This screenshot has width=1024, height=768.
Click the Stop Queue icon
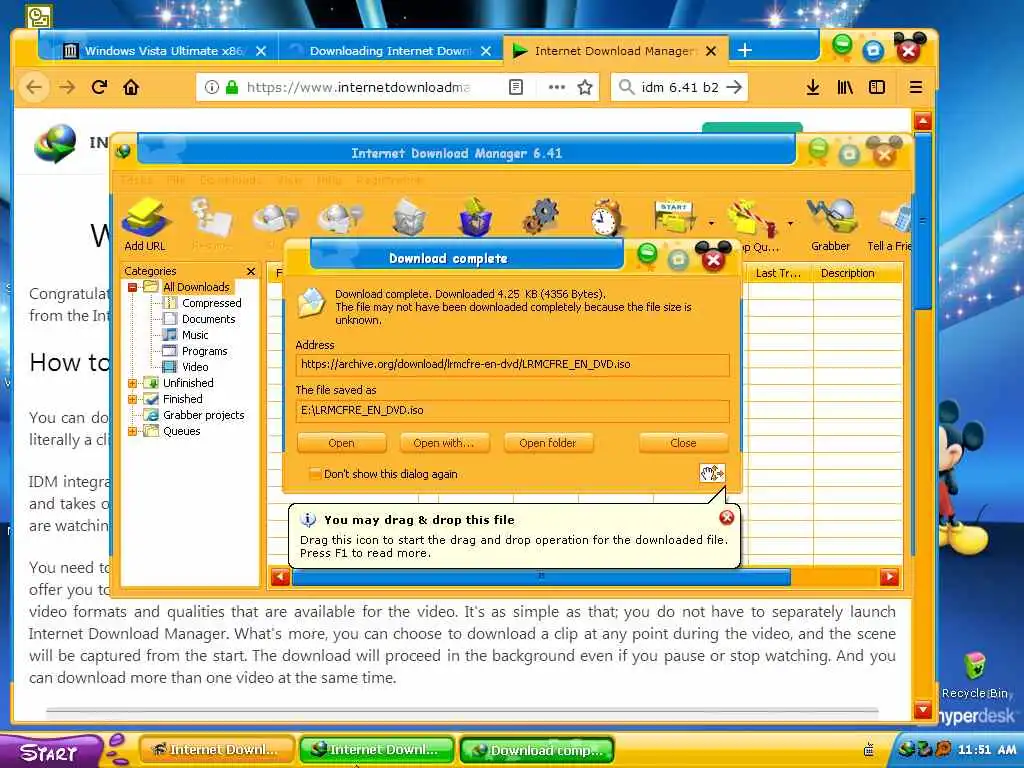click(752, 219)
